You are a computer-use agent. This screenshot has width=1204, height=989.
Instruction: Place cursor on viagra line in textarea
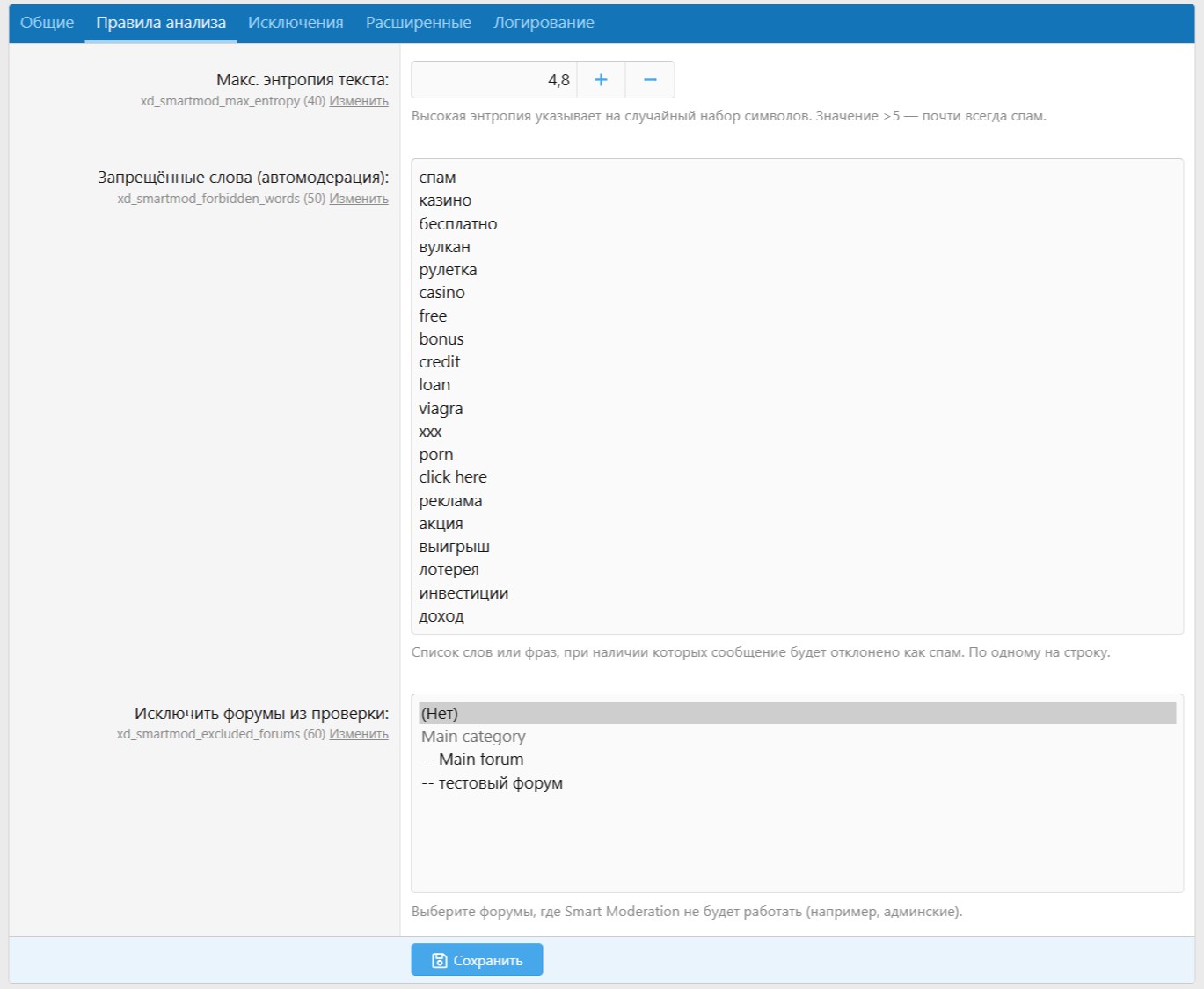(441, 409)
